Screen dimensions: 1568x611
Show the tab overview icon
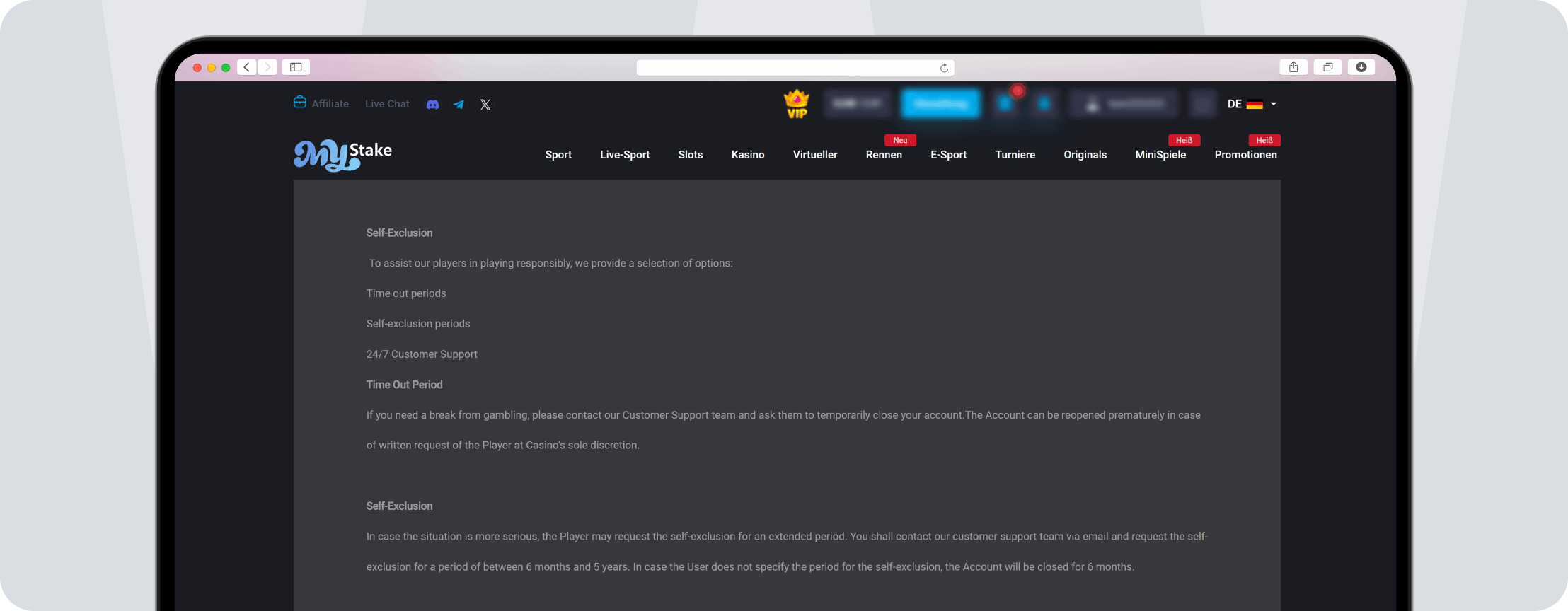(1327, 67)
